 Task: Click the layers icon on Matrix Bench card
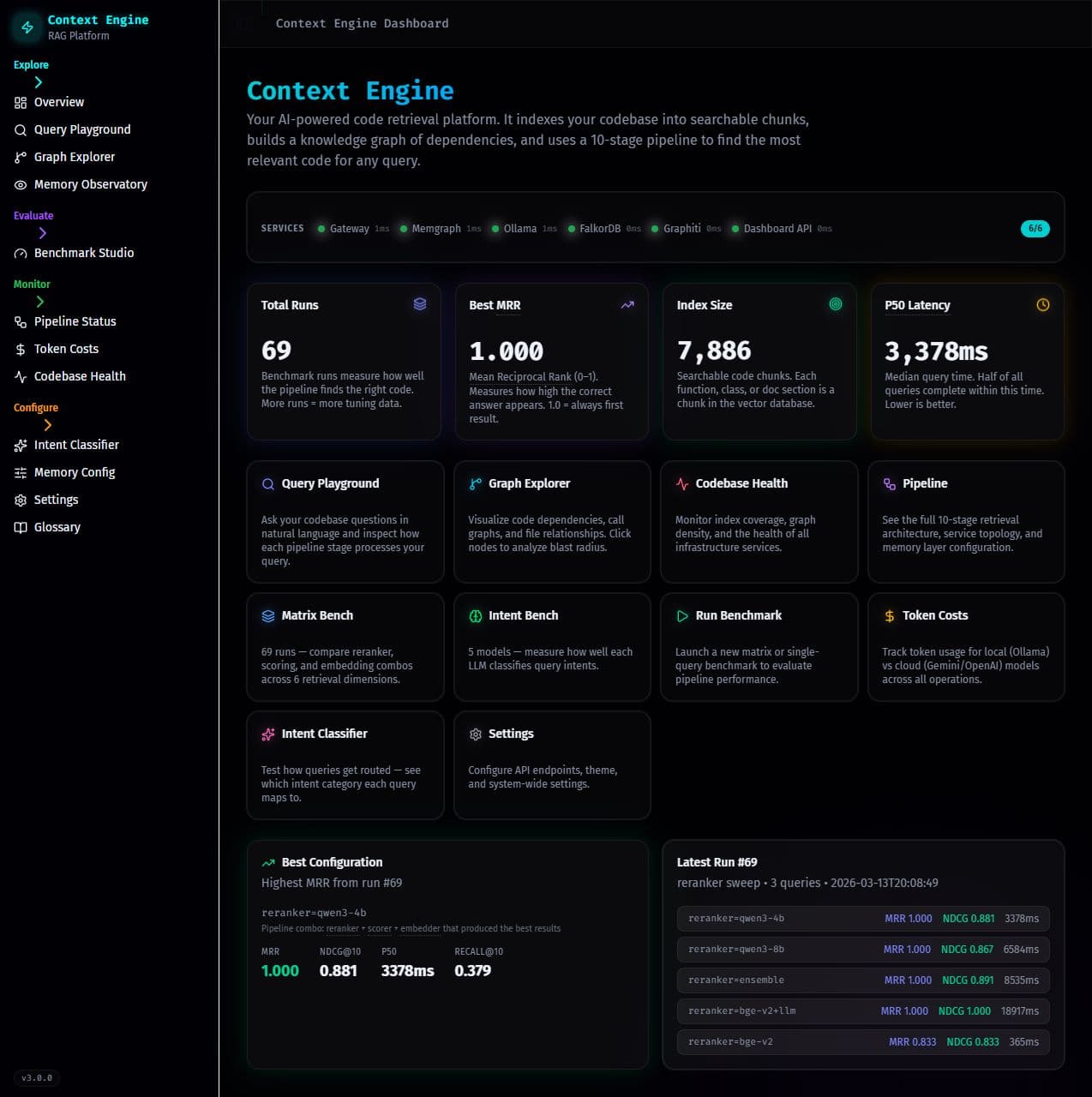(268, 616)
